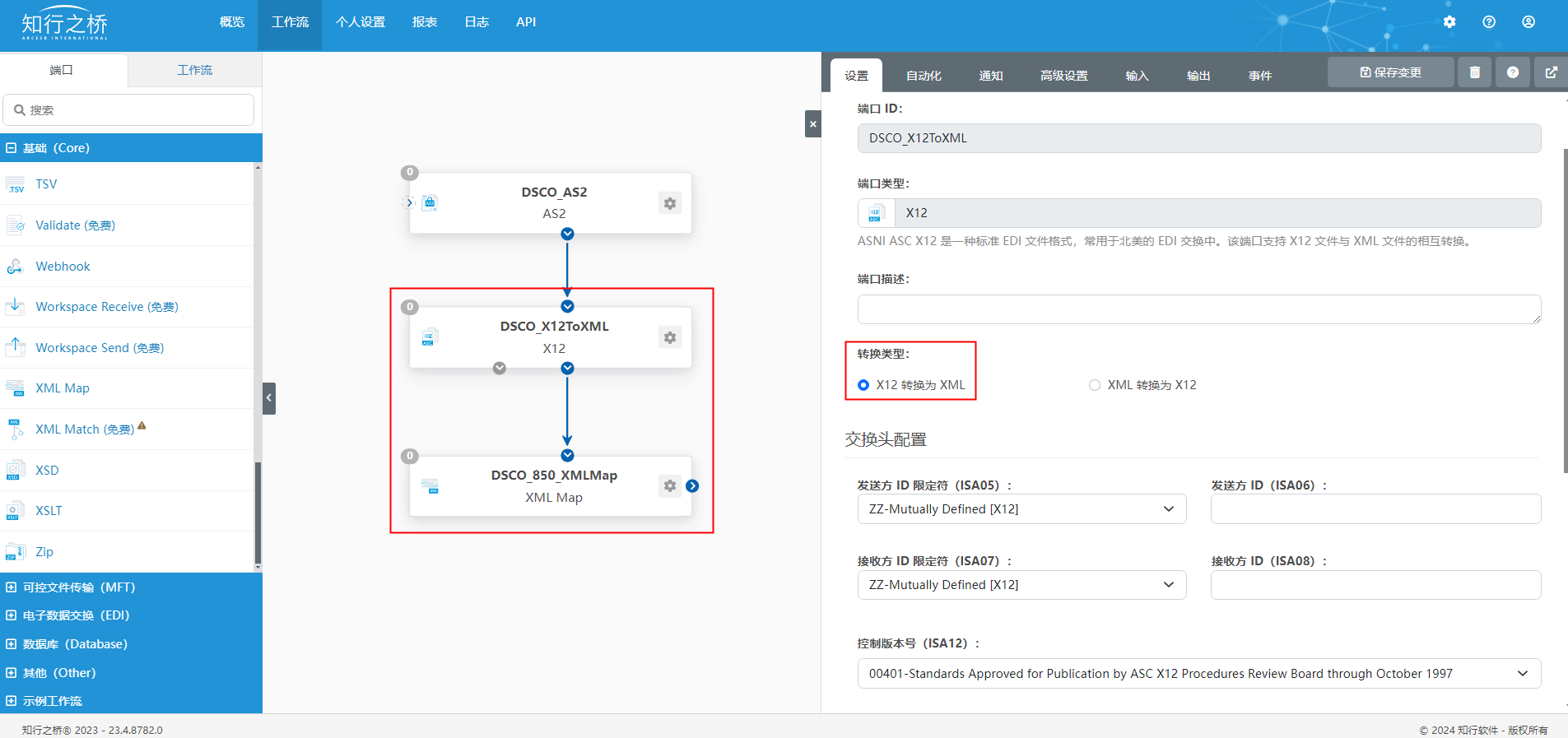Click the connector search field
This screenshot has width=1568, height=738.
pos(128,109)
